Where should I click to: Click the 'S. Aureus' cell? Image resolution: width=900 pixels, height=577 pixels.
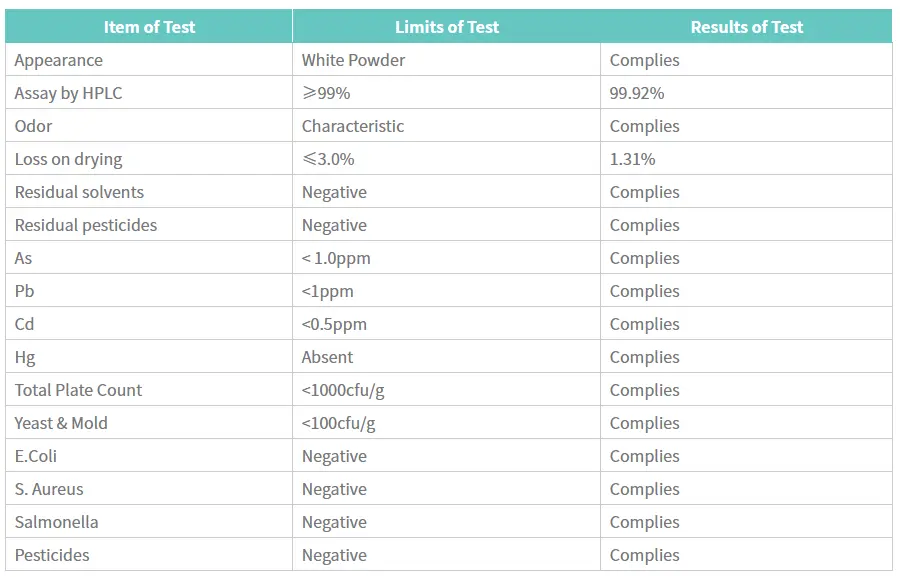coord(49,489)
